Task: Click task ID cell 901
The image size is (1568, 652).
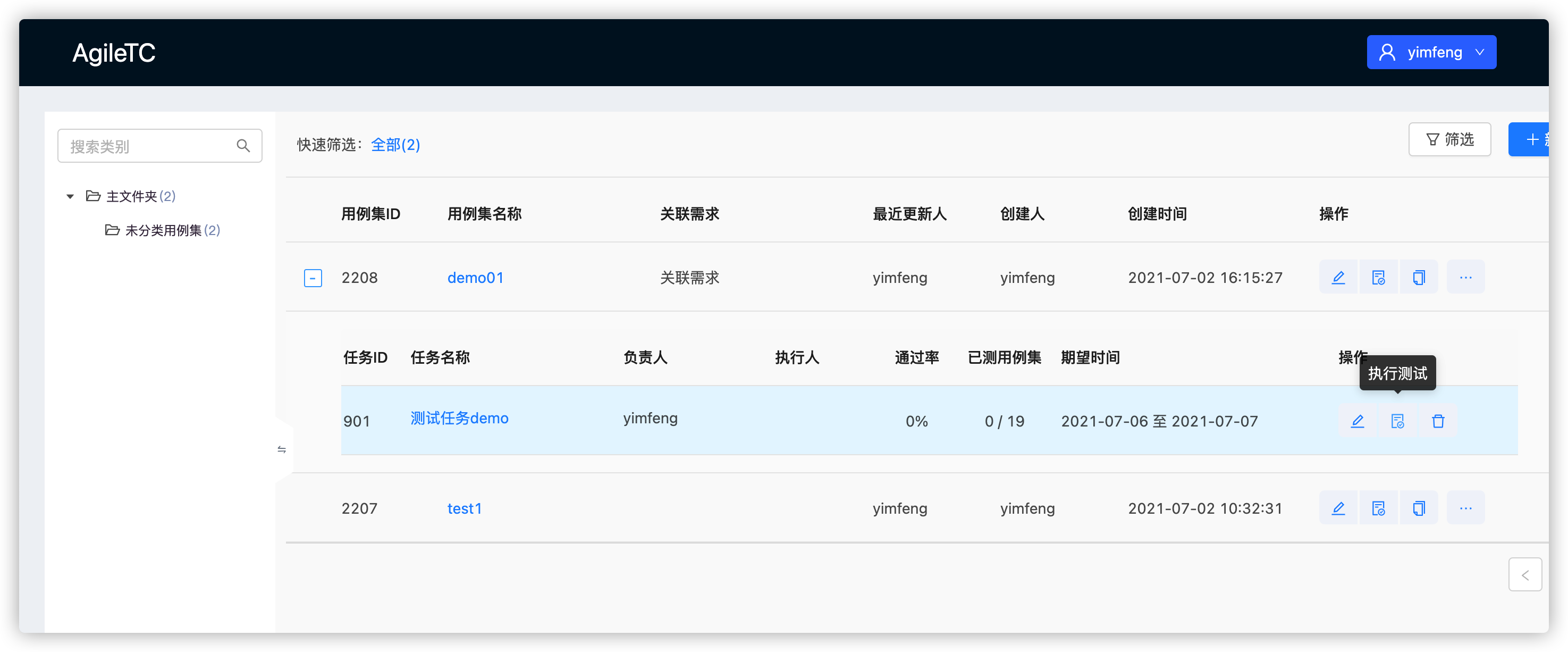Action: (x=357, y=421)
